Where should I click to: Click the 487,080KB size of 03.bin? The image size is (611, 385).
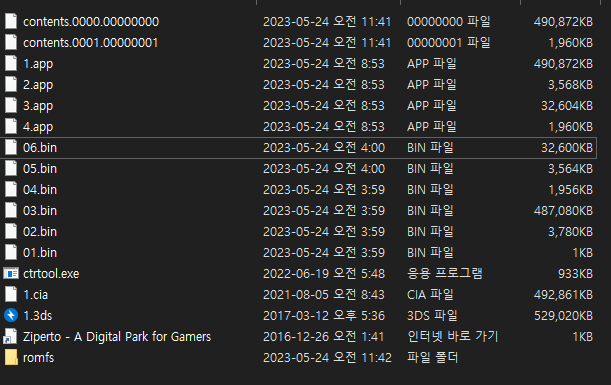[563, 211]
